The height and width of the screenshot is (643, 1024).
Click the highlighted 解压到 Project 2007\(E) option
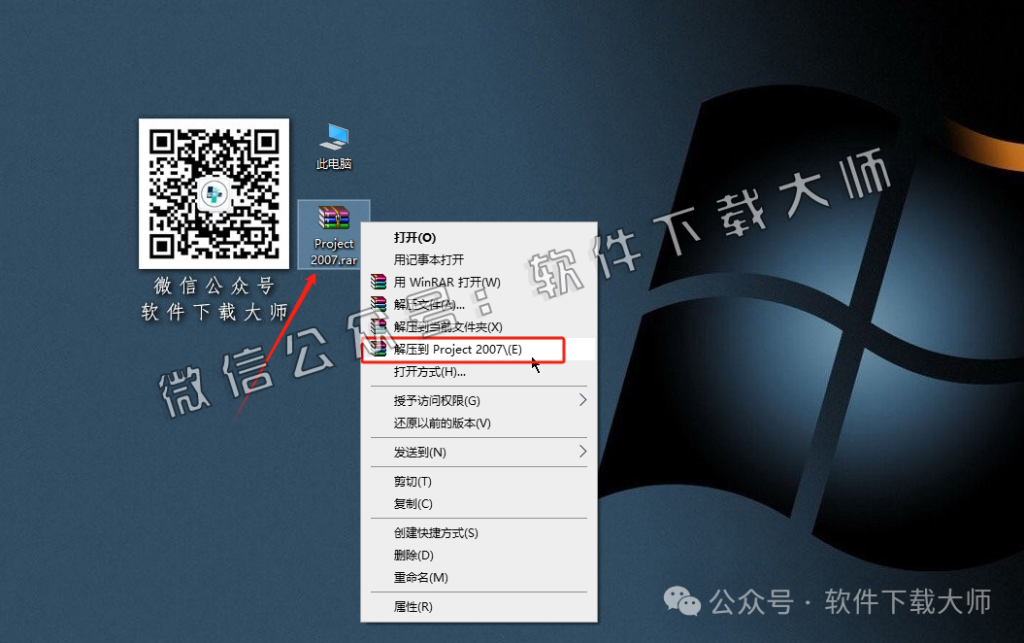[460, 350]
